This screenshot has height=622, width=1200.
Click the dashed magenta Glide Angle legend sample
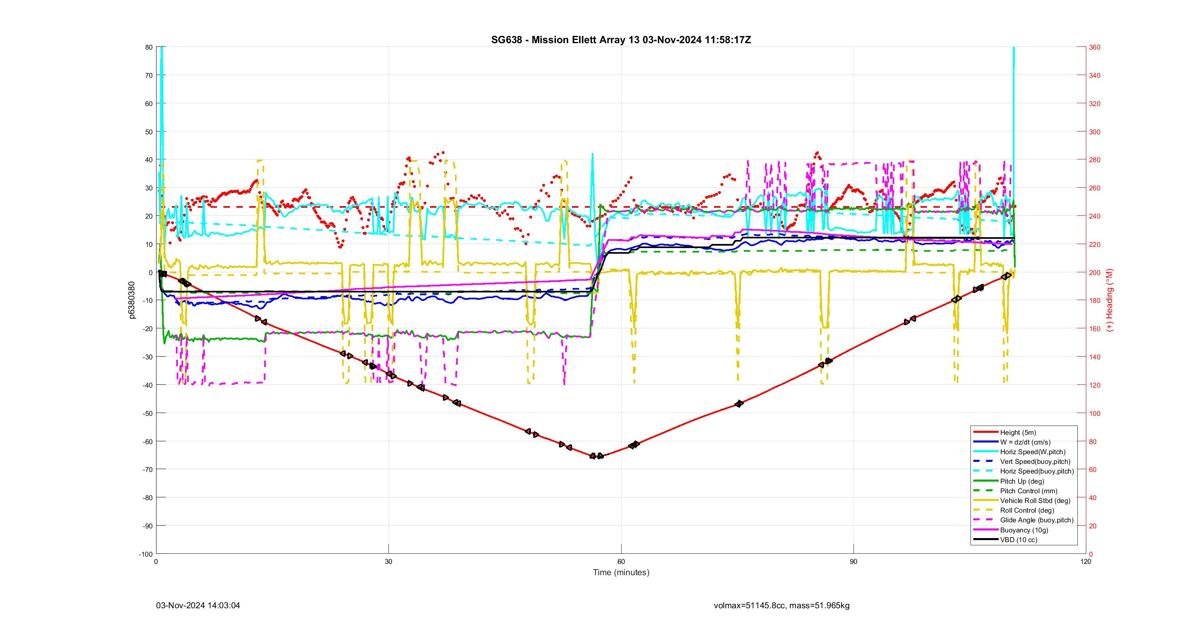985,520
